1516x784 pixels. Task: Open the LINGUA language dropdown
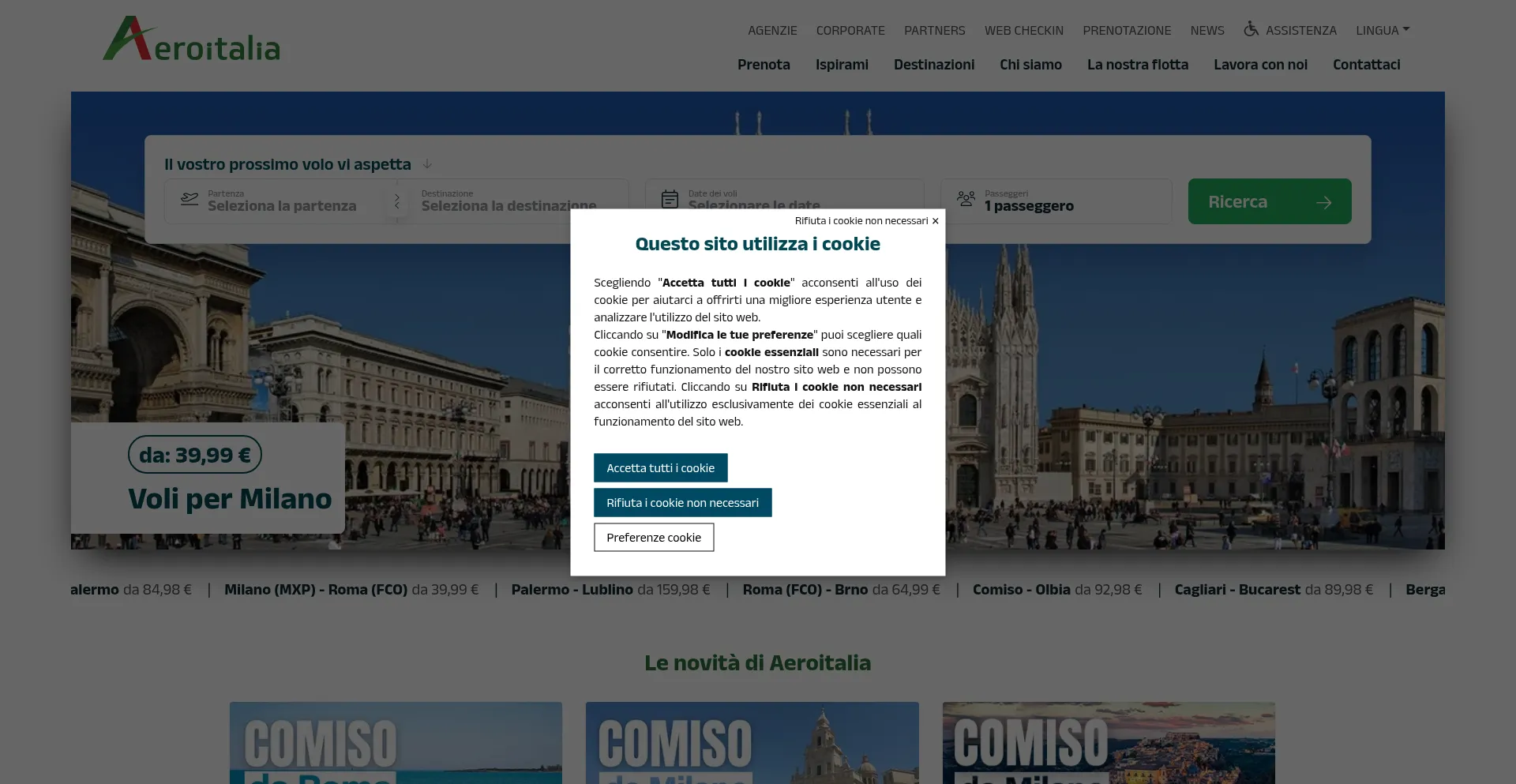click(x=1382, y=30)
